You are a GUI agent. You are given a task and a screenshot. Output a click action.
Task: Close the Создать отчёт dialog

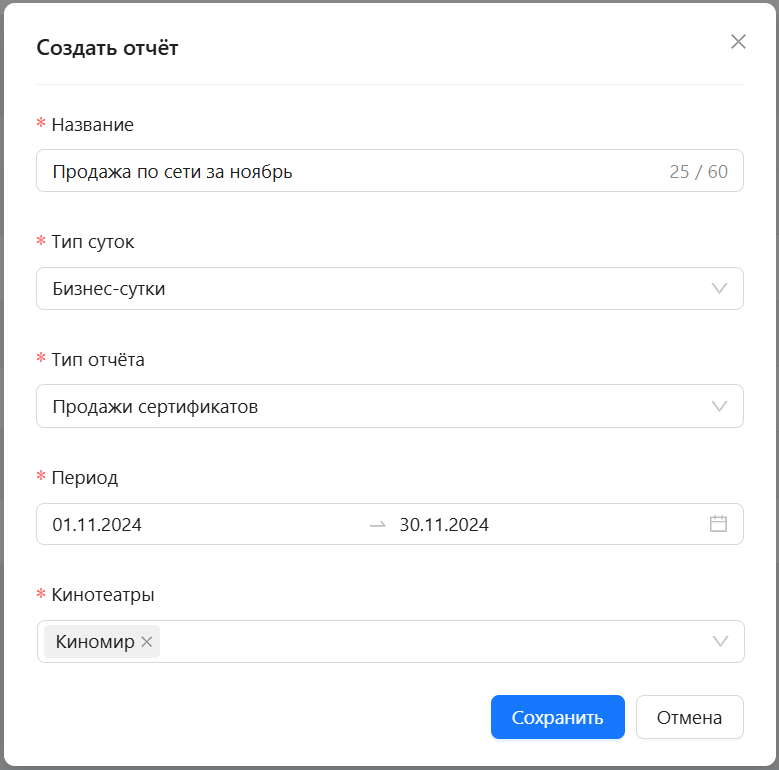[738, 42]
